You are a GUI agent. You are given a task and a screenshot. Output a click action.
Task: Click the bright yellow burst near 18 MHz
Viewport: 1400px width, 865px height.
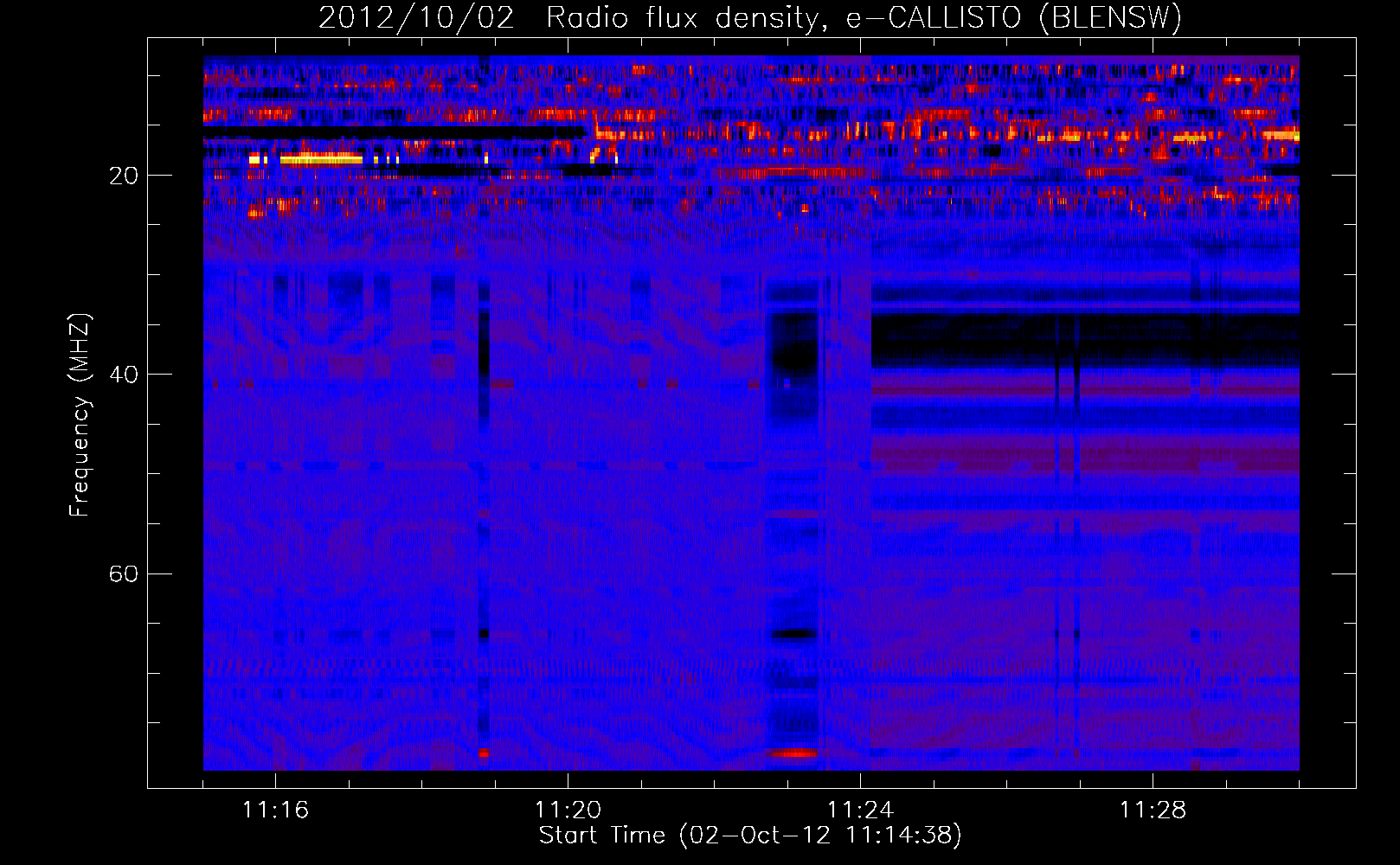[321, 159]
